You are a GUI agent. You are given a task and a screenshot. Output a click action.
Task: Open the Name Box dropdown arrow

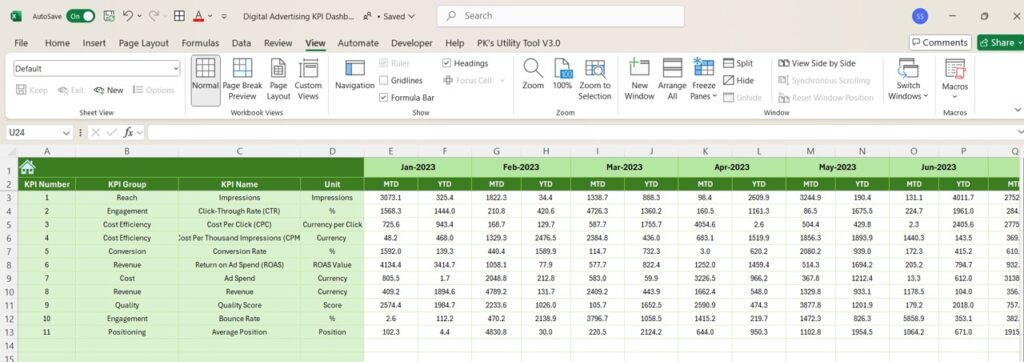click(x=66, y=133)
